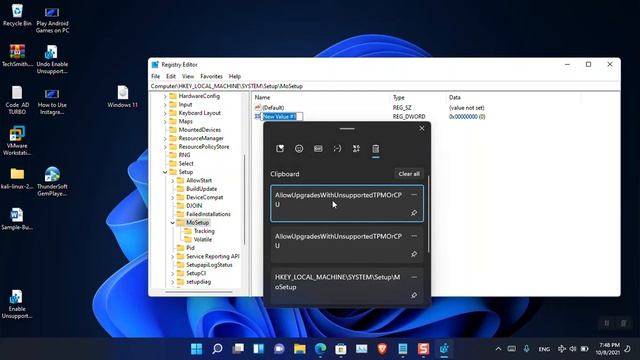Open Microsoft Edge from taskbar
The width and height of the screenshot is (640, 360).
tap(320, 349)
